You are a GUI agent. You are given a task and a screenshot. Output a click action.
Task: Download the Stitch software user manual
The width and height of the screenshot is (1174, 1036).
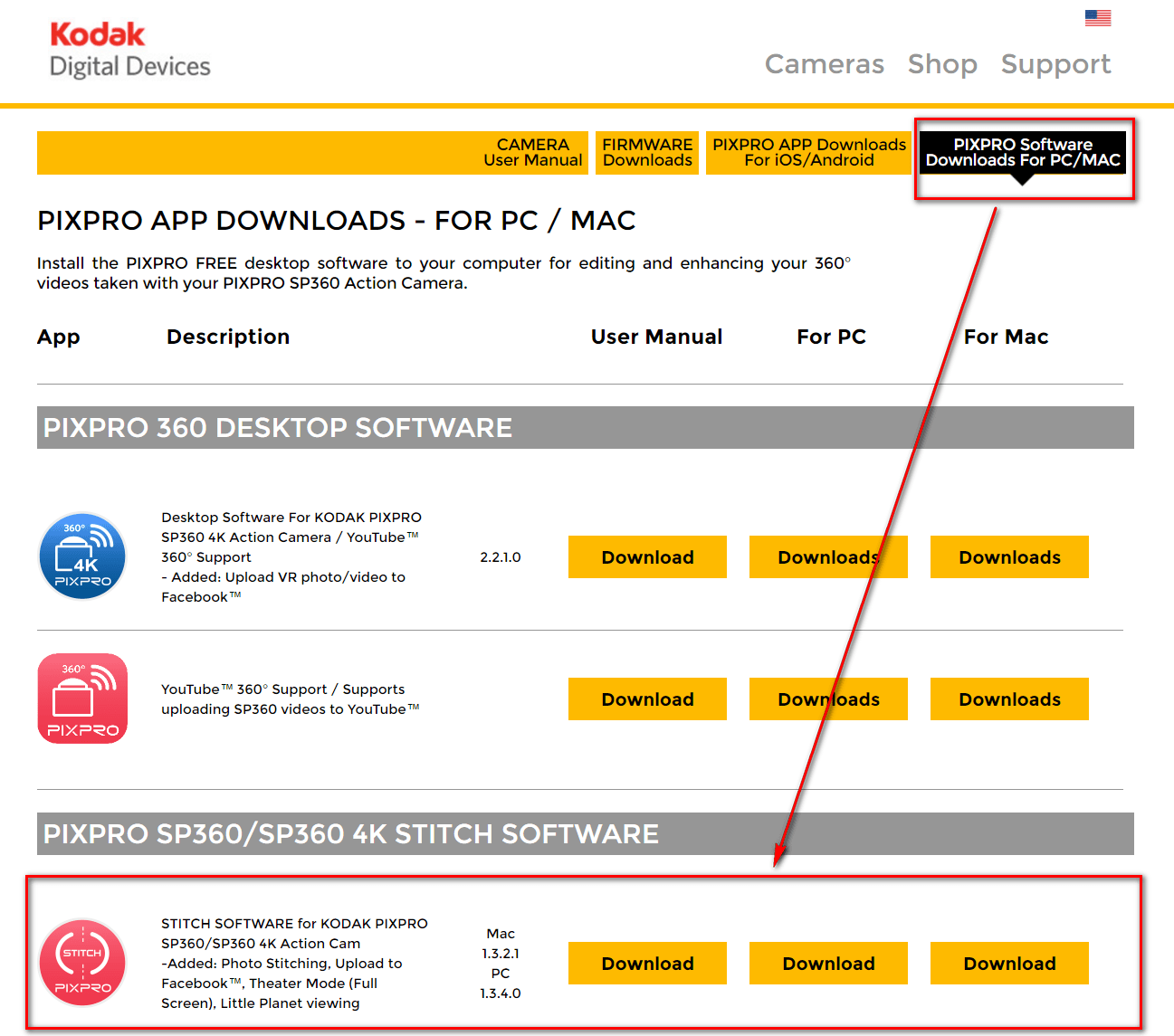point(647,963)
